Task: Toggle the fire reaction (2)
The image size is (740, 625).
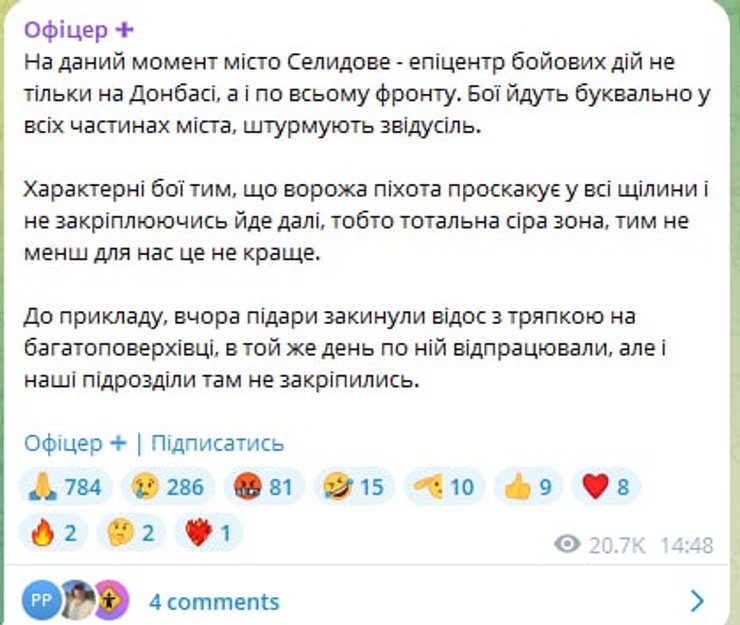Action: coord(55,533)
